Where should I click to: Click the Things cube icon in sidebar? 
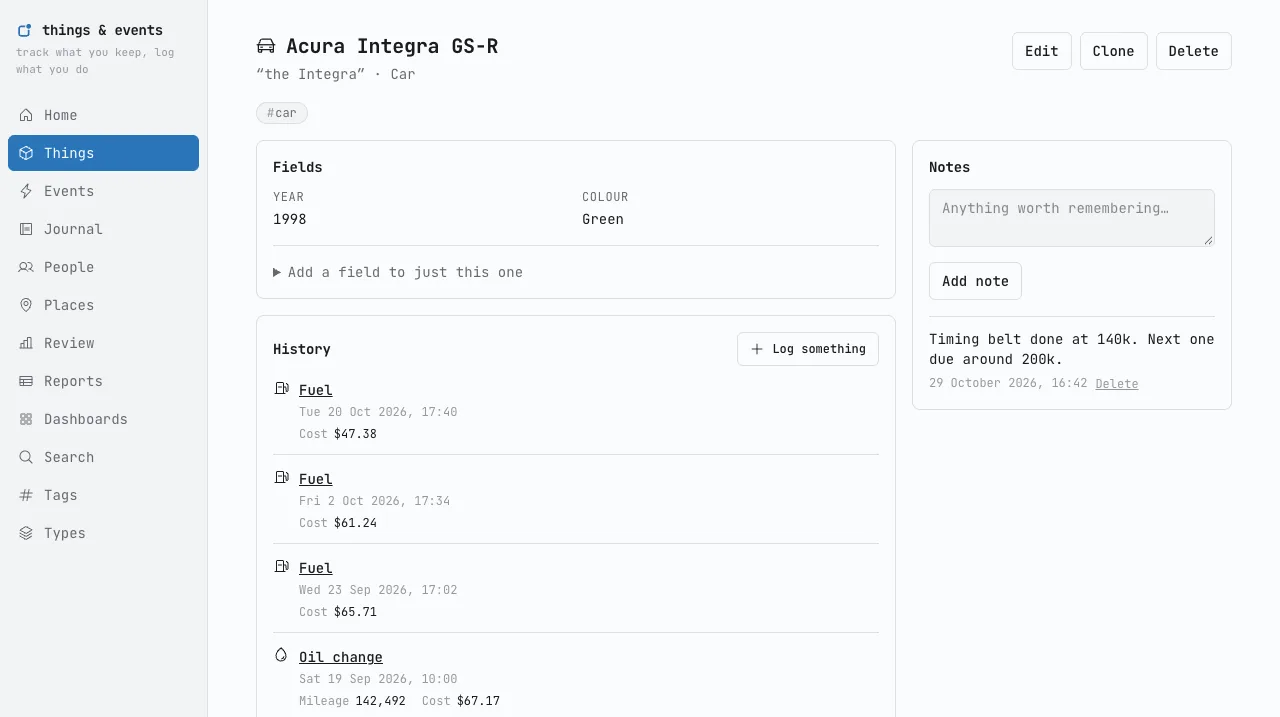point(26,153)
